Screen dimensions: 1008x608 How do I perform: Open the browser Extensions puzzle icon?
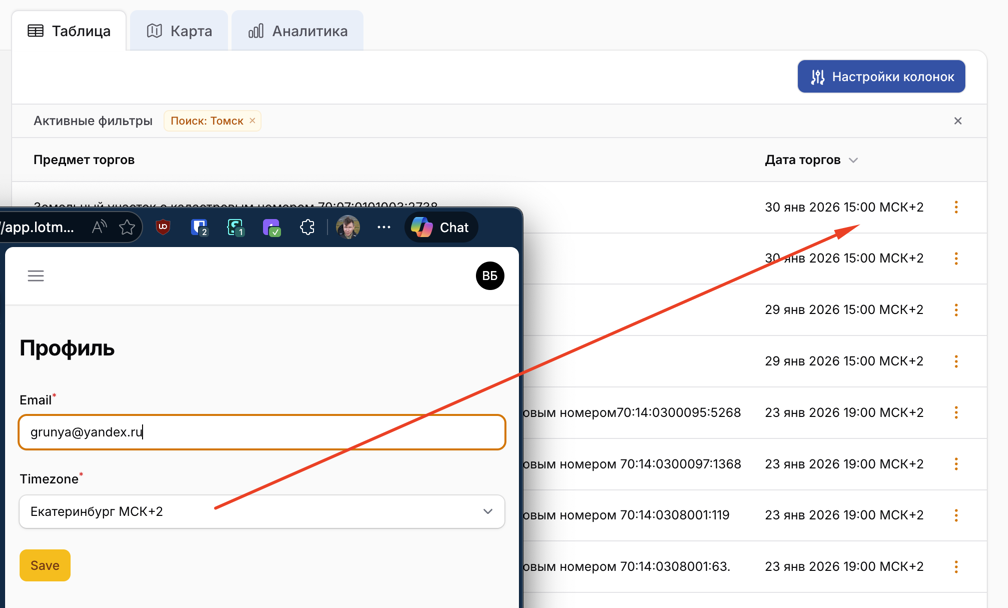307,228
